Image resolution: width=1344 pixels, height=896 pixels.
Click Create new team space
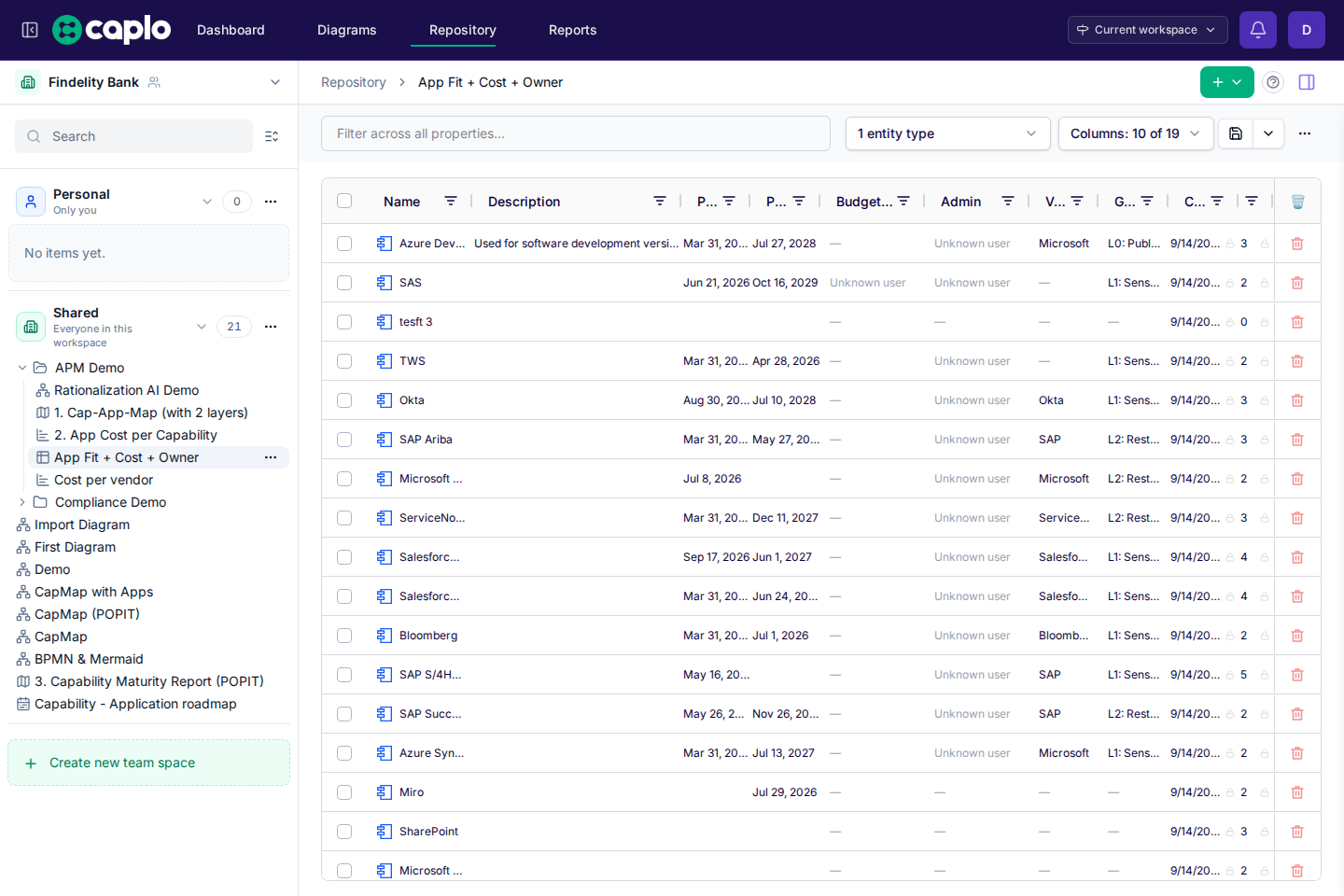click(x=148, y=763)
